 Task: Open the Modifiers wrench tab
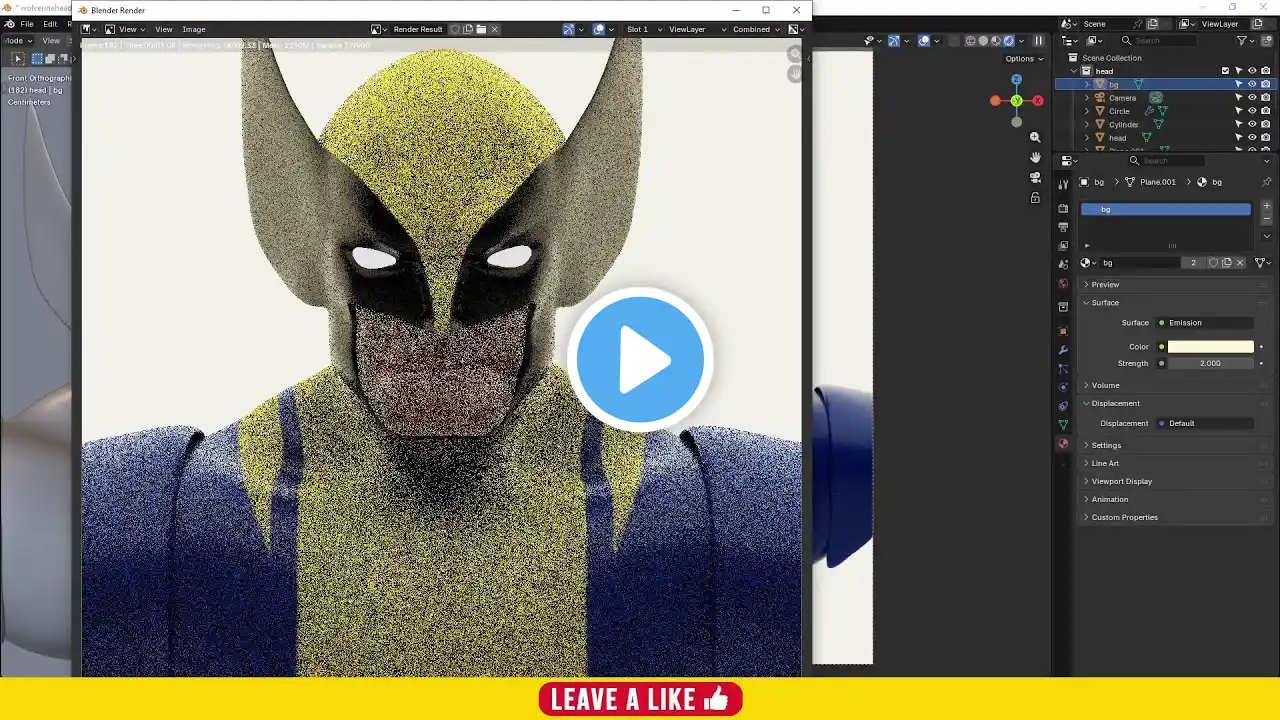[1063, 350]
